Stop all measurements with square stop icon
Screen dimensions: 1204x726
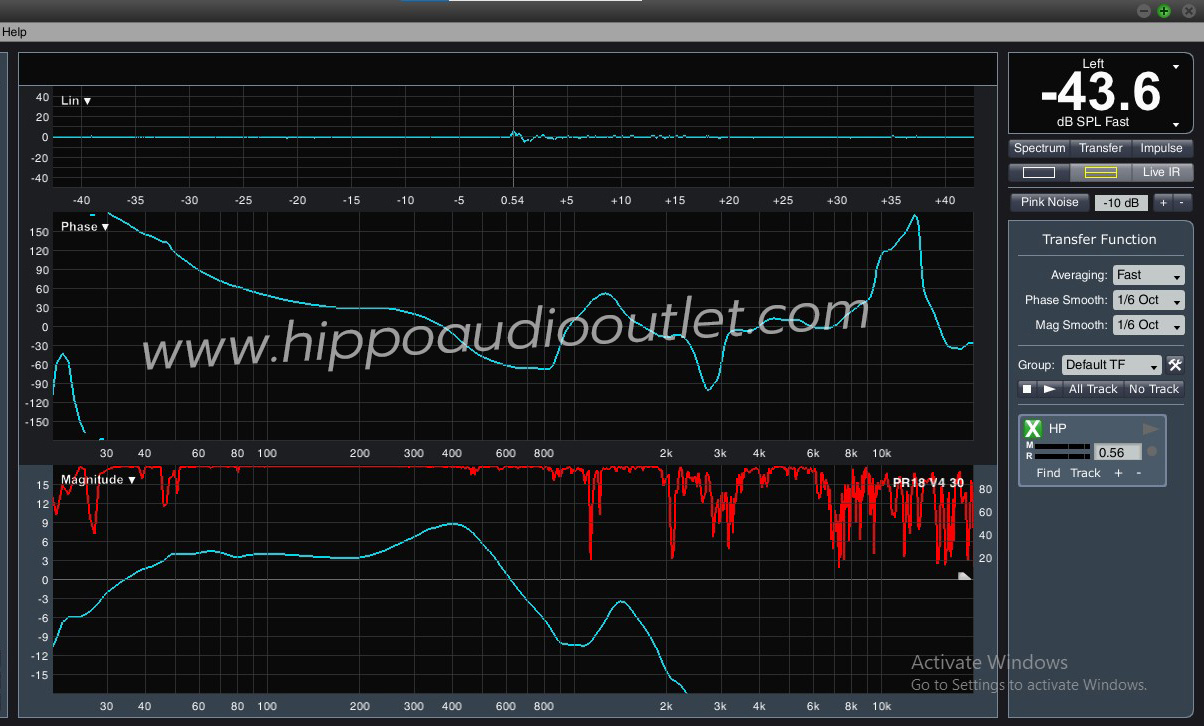(1027, 389)
